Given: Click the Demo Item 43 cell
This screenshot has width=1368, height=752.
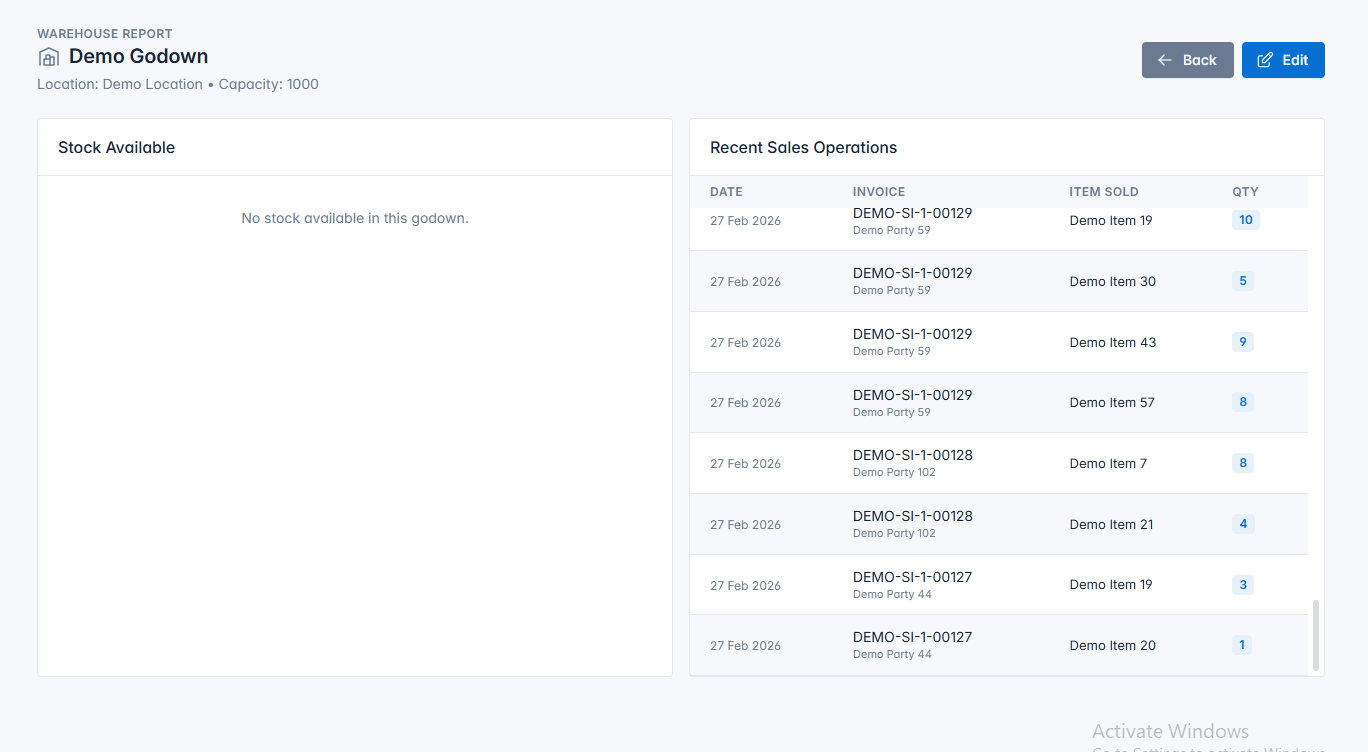Looking at the screenshot, I should [1112, 342].
